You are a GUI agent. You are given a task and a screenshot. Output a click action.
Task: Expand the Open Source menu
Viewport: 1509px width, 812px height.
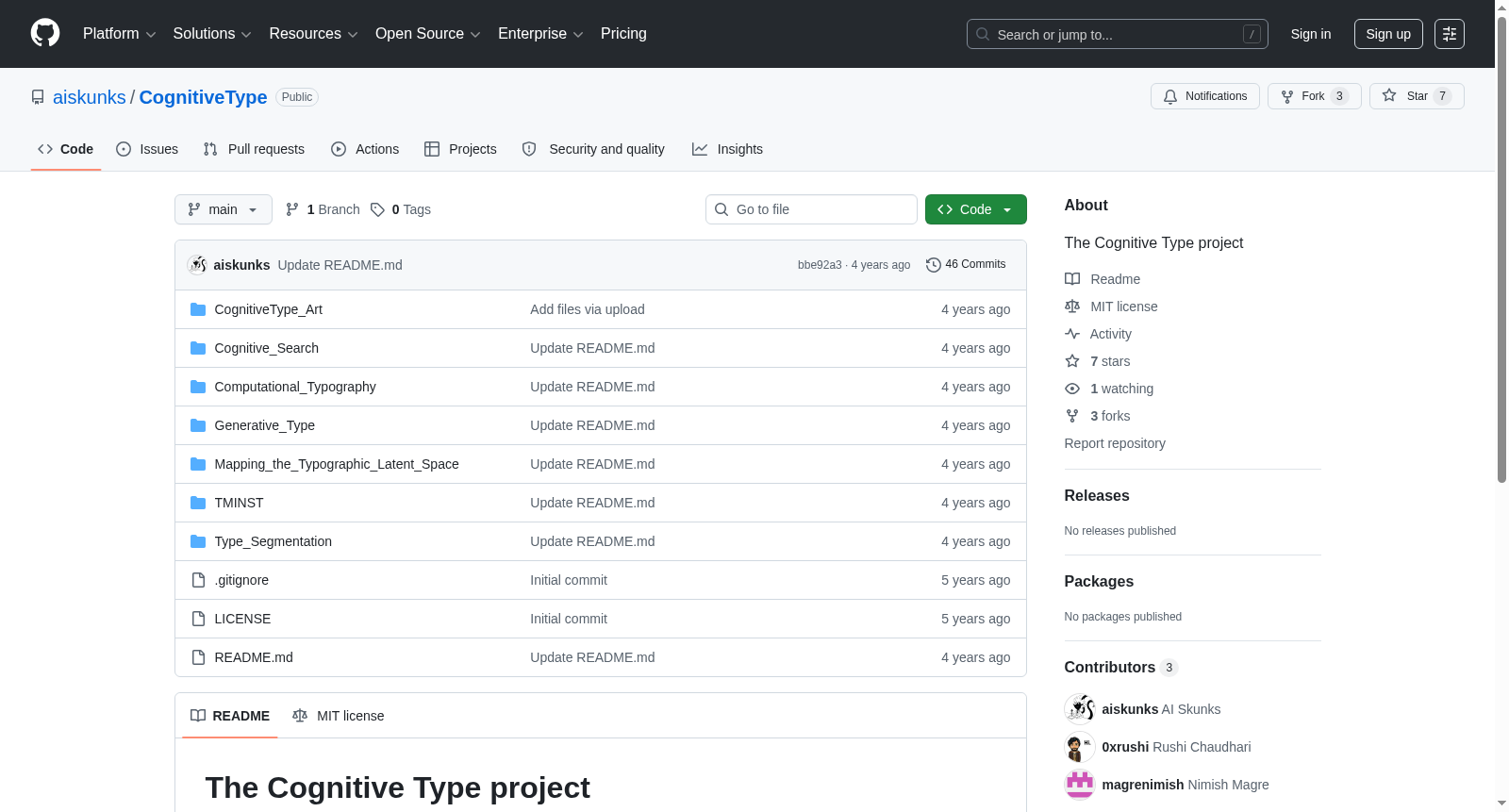[x=428, y=34]
